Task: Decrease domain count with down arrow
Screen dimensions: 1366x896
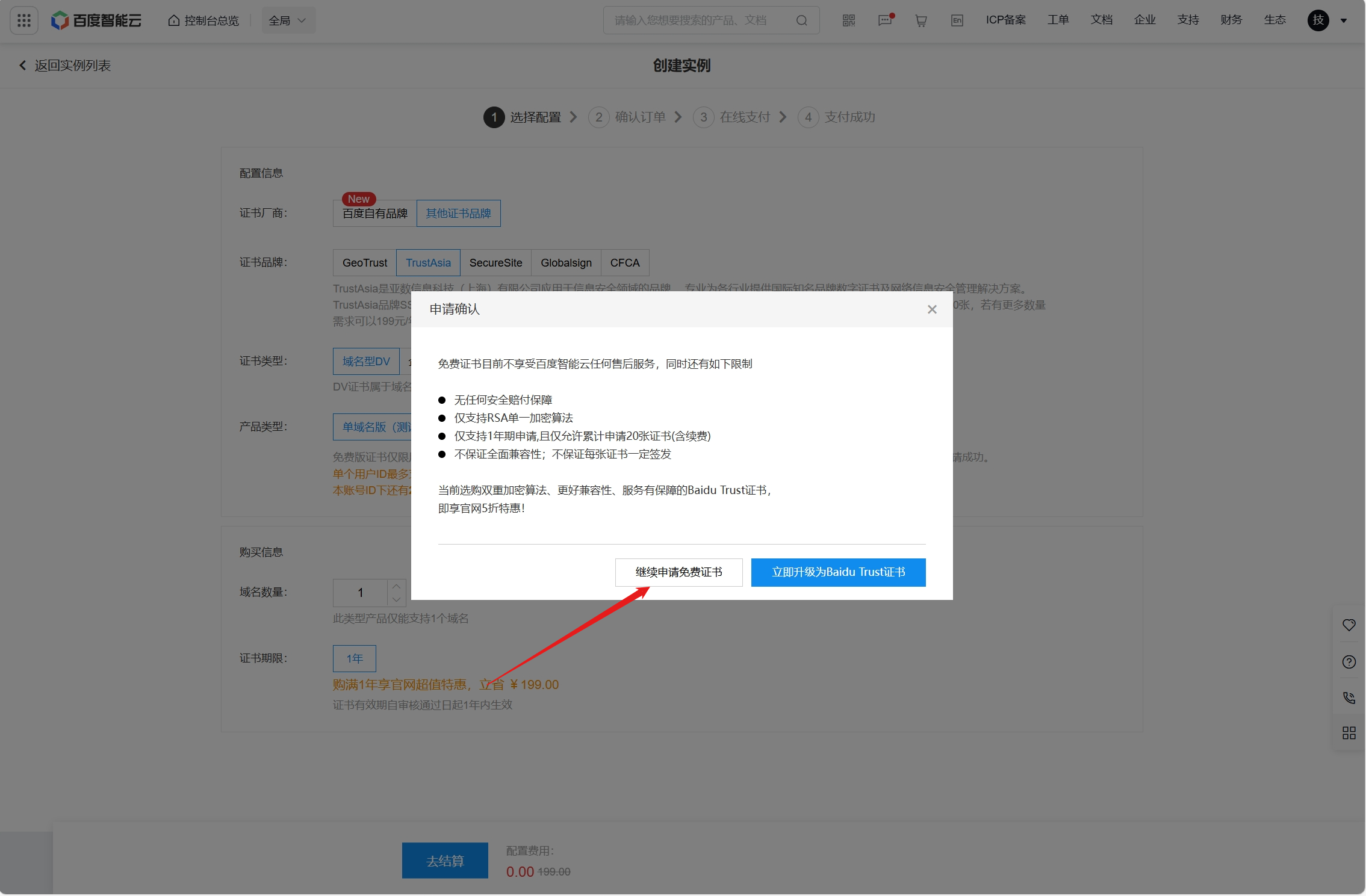Action: tap(396, 600)
